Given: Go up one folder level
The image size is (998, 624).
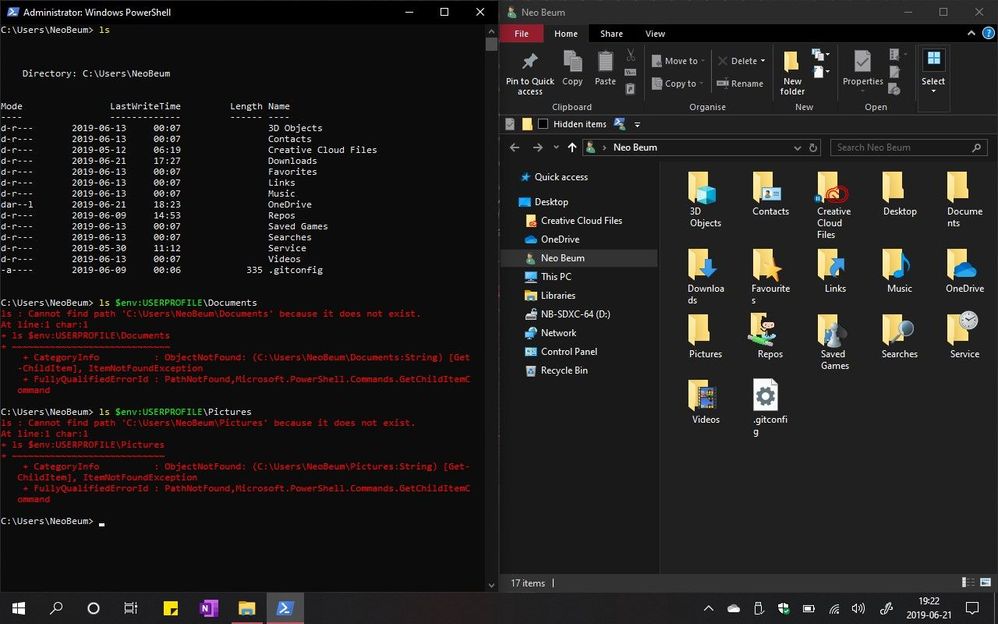Looking at the screenshot, I should (572, 148).
